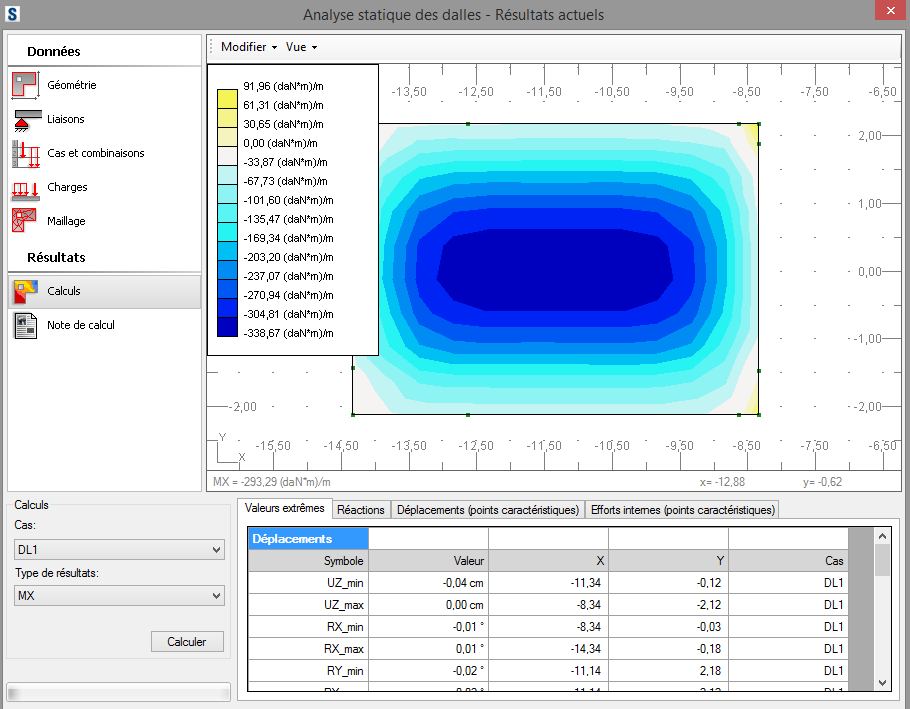This screenshot has width=910, height=709.
Task: Open the Note de calcul icon
Action: (25, 325)
